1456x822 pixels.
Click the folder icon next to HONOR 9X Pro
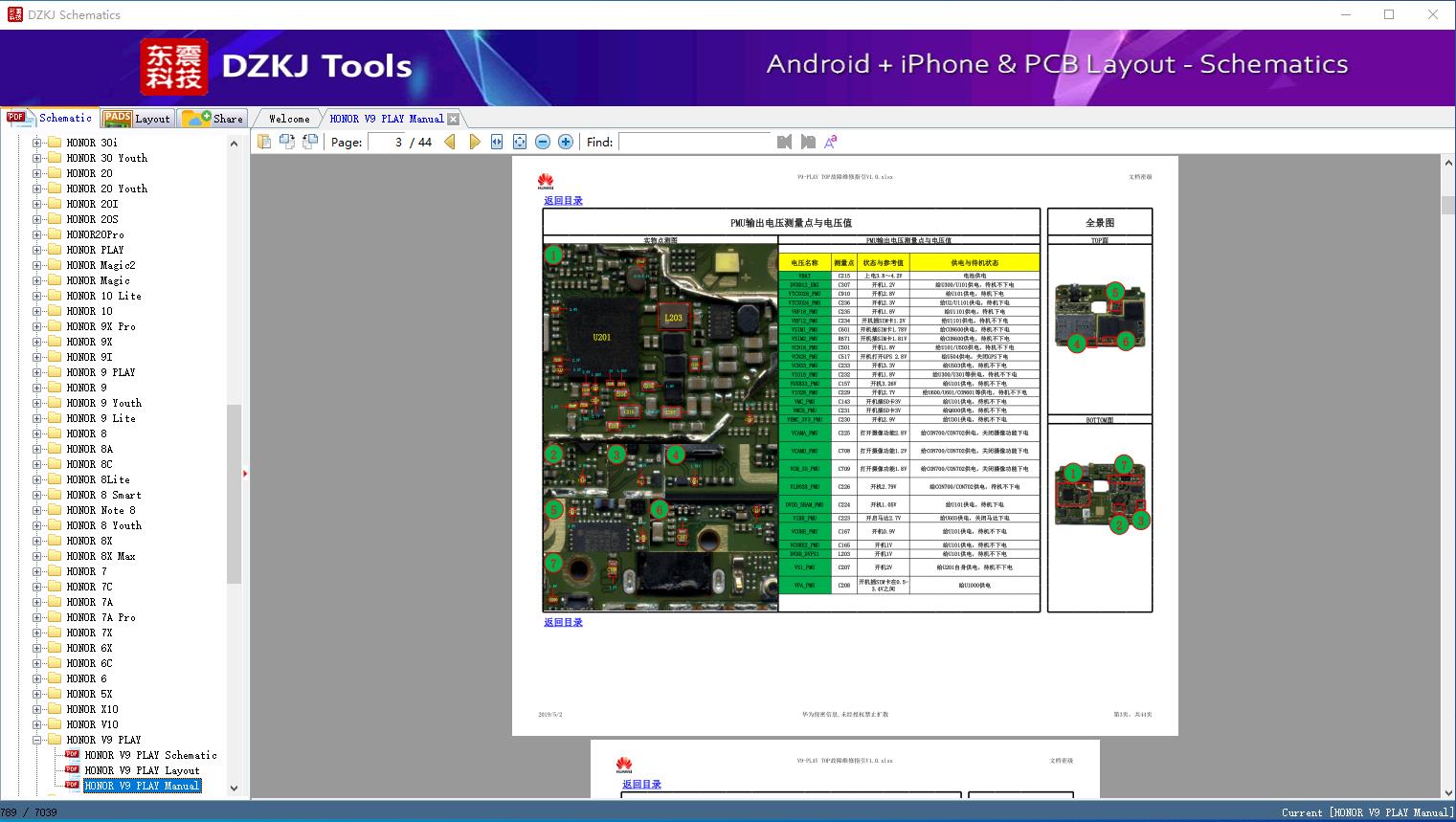(x=55, y=326)
